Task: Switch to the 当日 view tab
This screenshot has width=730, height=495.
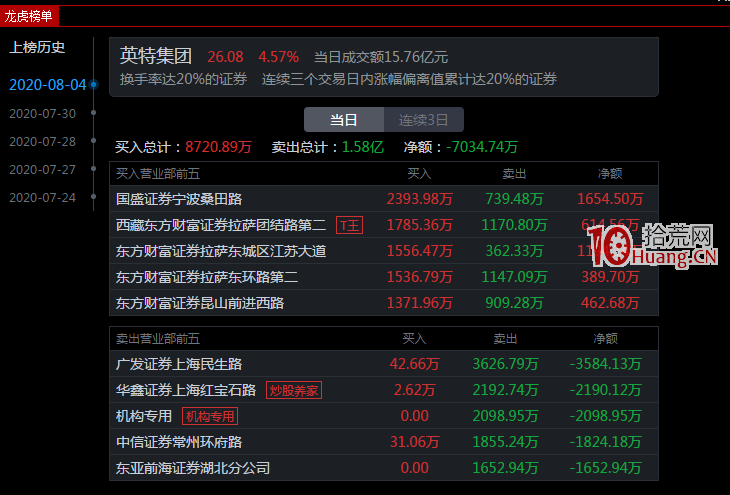Action: tap(344, 120)
